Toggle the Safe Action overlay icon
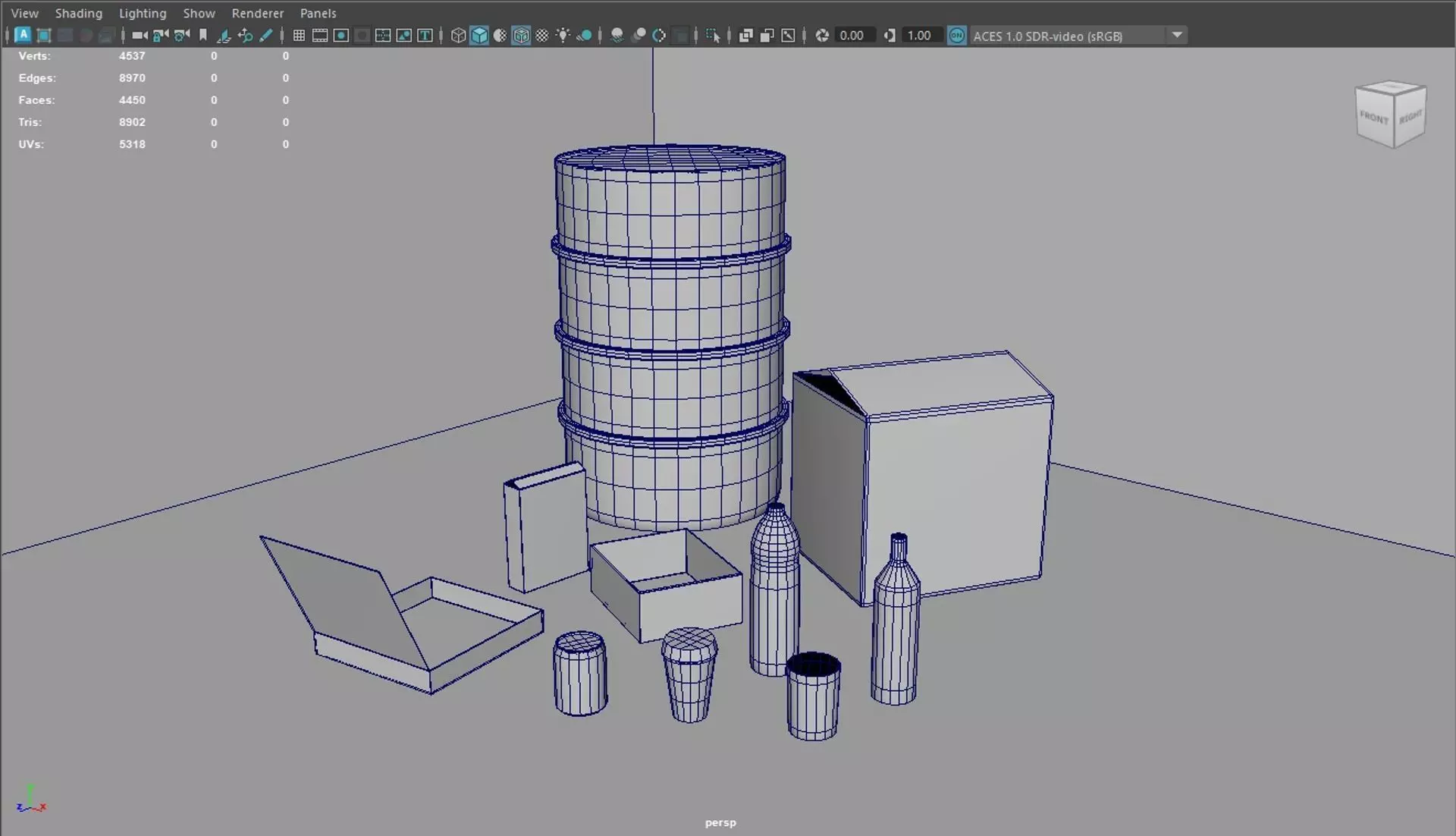The height and width of the screenshot is (836, 1456). (x=404, y=35)
